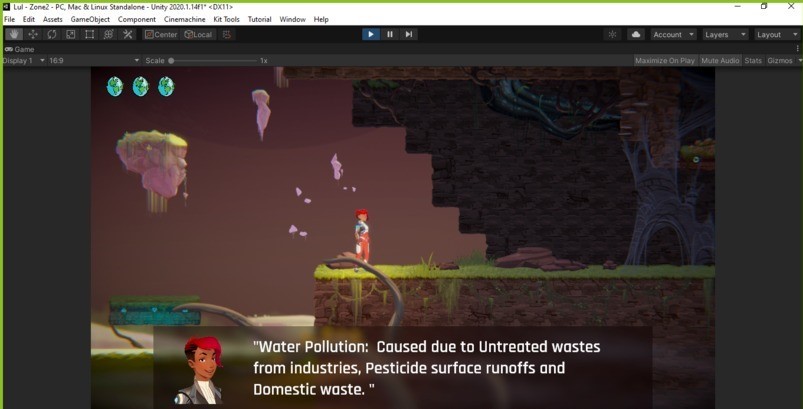The width and height of the screenshot is (803, 409).
Task: Open the File menu
Action: coord(9,19)
